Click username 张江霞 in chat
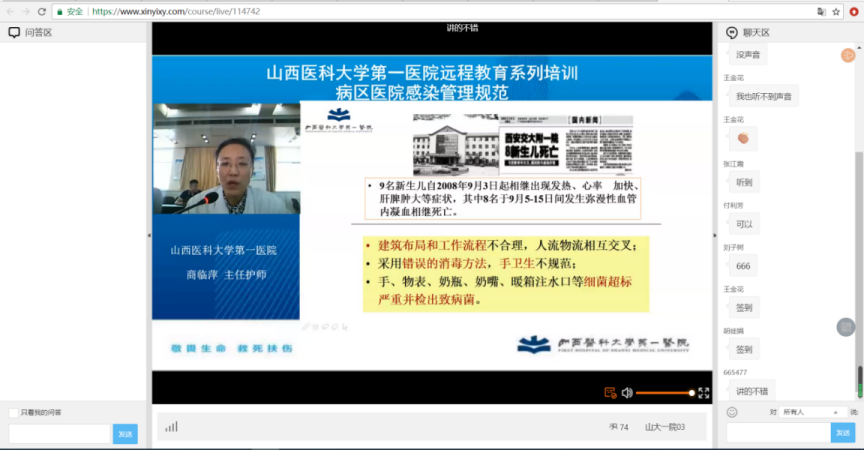Screen dimensions: 864x450 coord(733,164)
